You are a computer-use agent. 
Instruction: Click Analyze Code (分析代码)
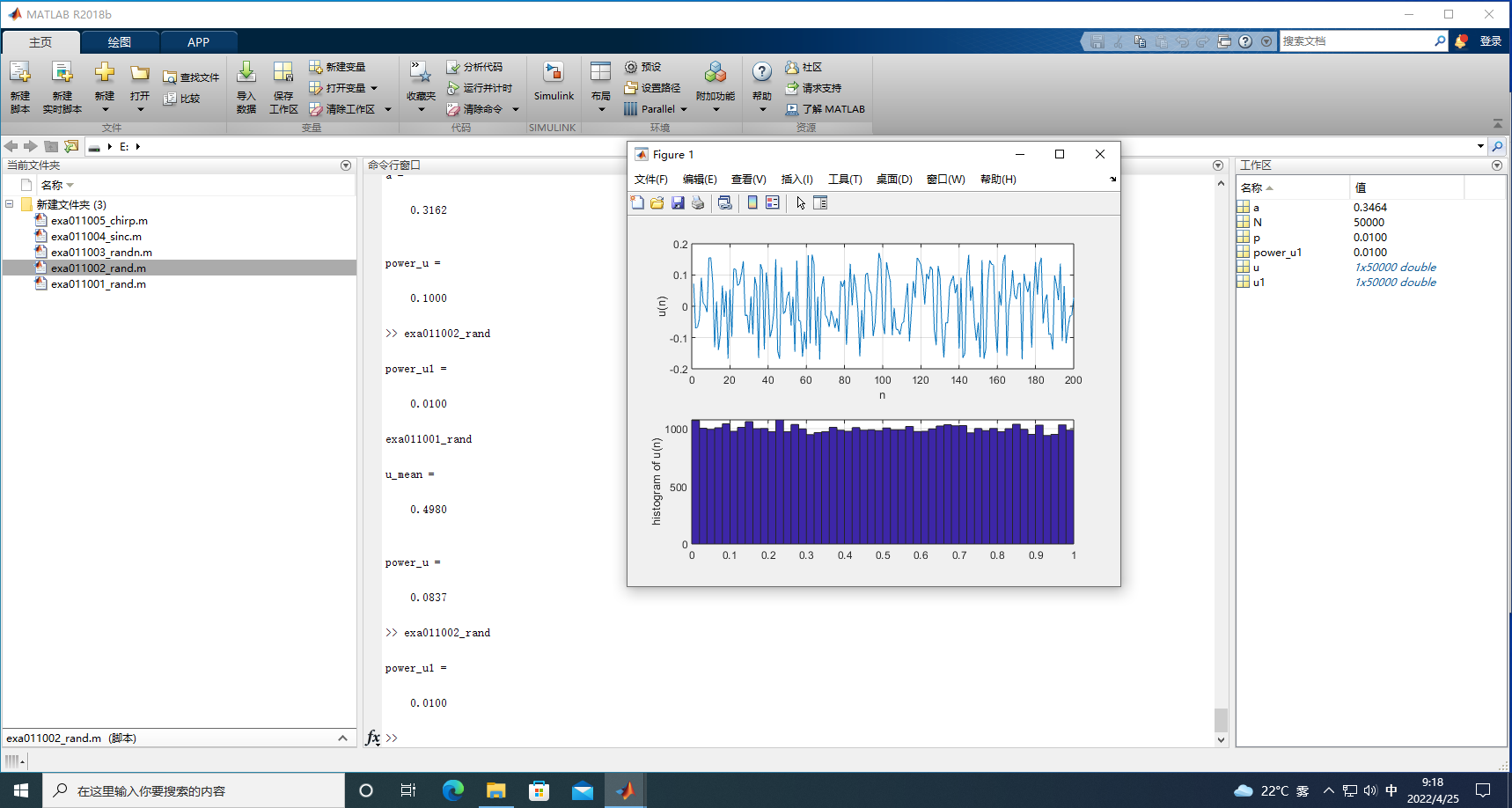(474, 67)
